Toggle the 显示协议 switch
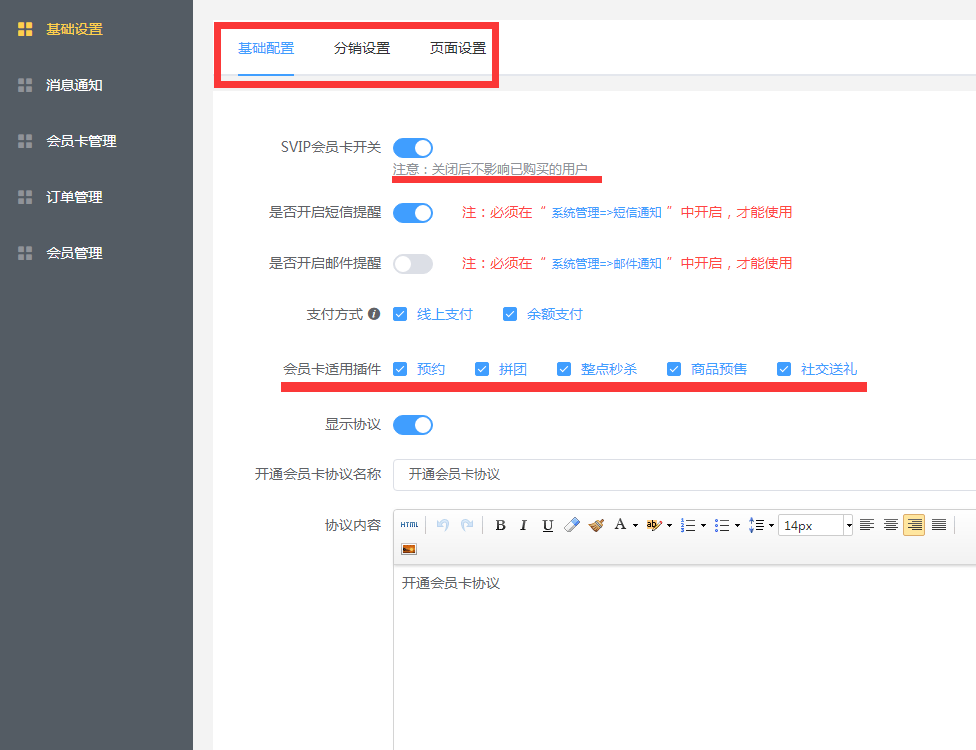 click(413, 425)
